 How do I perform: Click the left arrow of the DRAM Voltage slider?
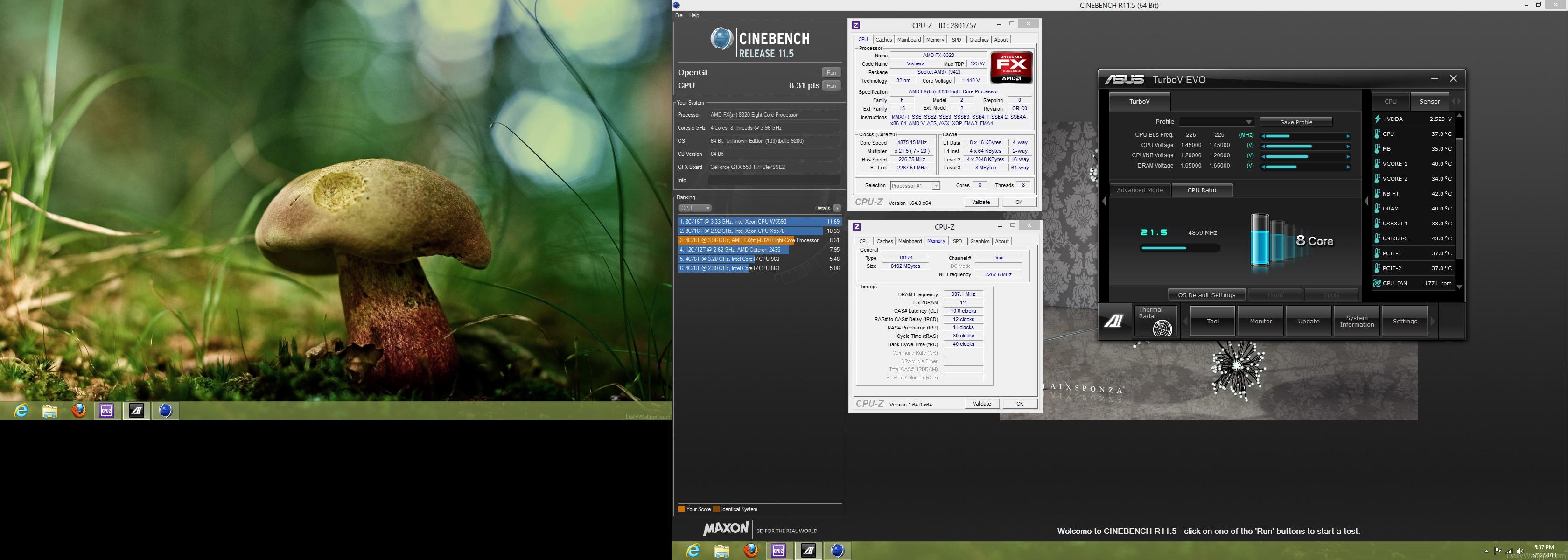pyautogui.click(x=1264, y=167)
